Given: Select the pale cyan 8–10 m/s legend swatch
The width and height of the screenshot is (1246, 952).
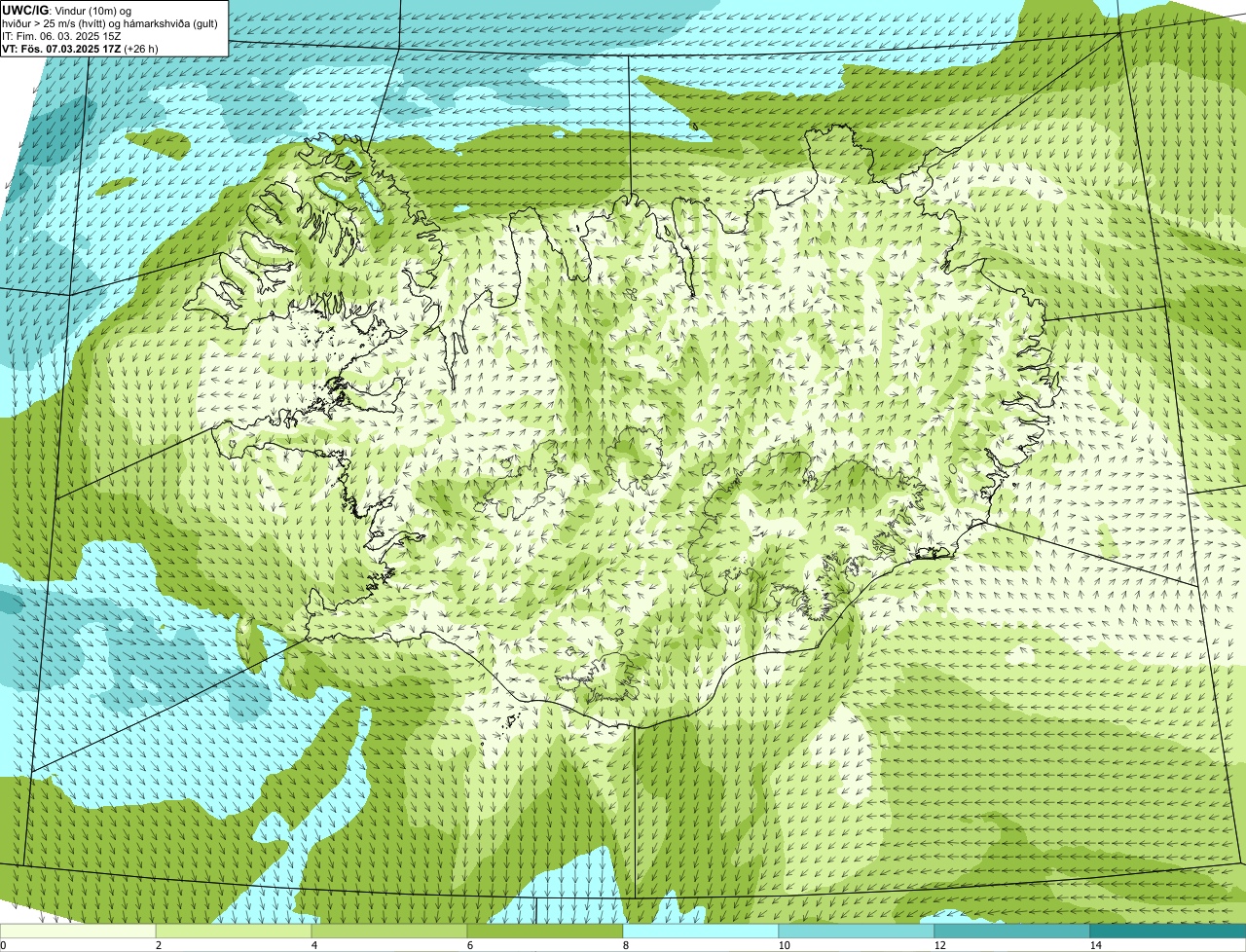Looking at the screenshot, I should point(701,931).
